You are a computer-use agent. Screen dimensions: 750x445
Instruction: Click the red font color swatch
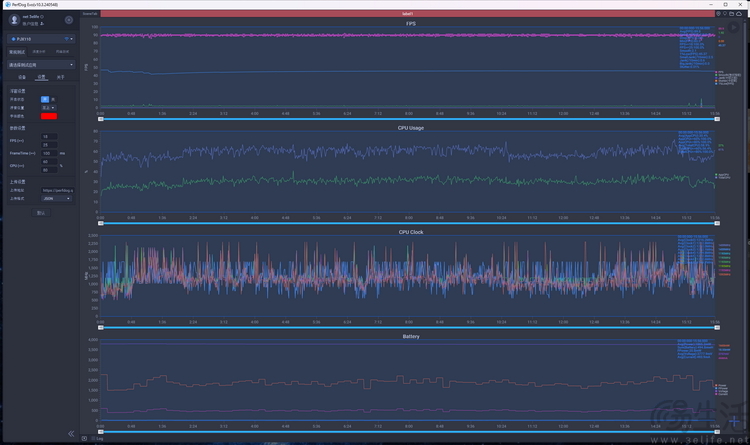pyautogui.click(x=49, y=116)
